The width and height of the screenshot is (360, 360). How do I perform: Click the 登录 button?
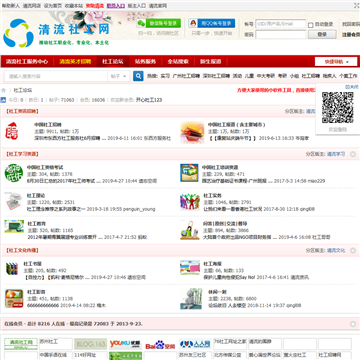click(x=322, y=34)
